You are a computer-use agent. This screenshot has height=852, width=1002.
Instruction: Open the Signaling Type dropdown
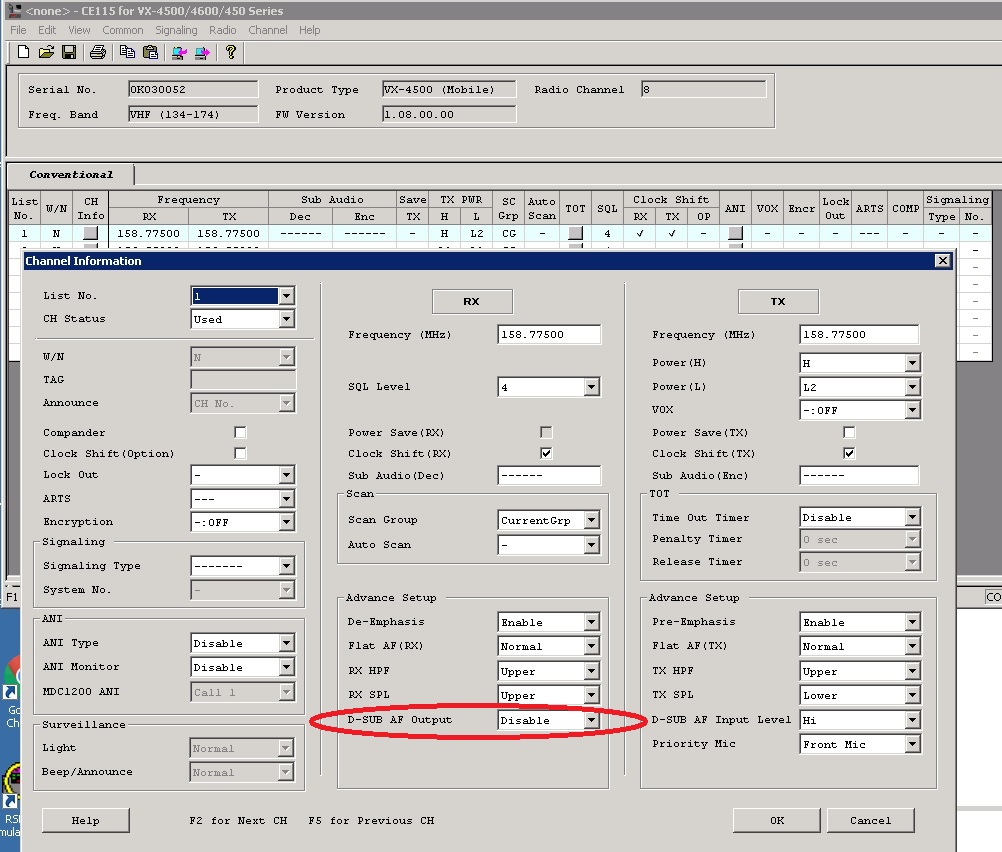click(x=286, y=566)
